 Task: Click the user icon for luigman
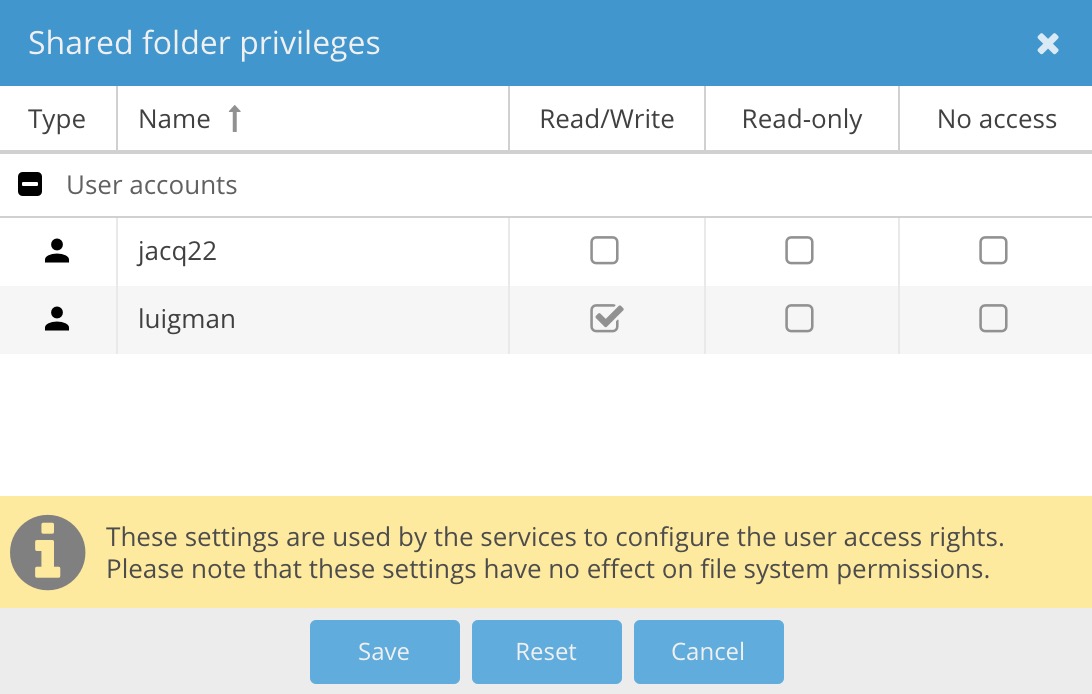(57, 319)
